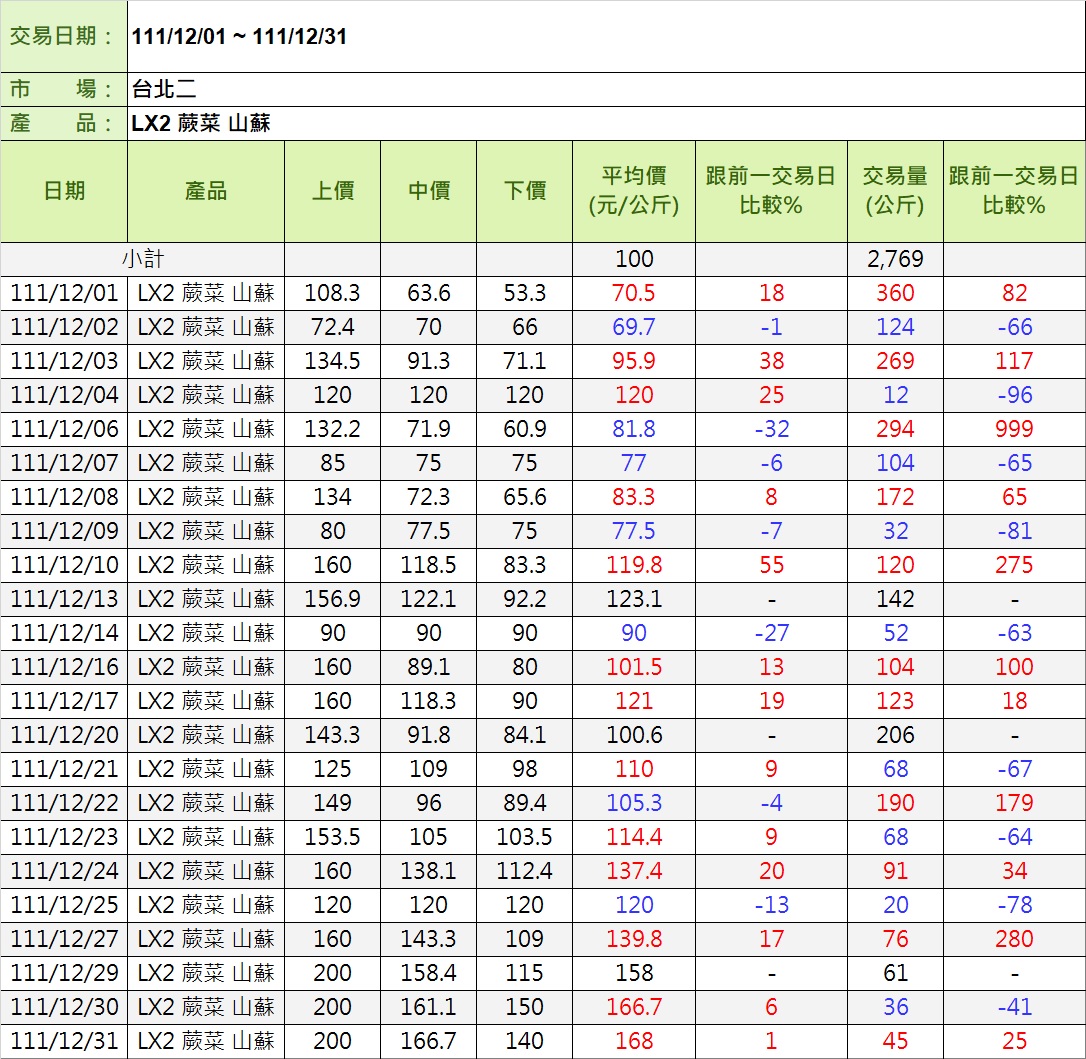This screenshot has width=1086, height=1059.
Task: Click the 交易日期 label cell
Action: (64, 37)
